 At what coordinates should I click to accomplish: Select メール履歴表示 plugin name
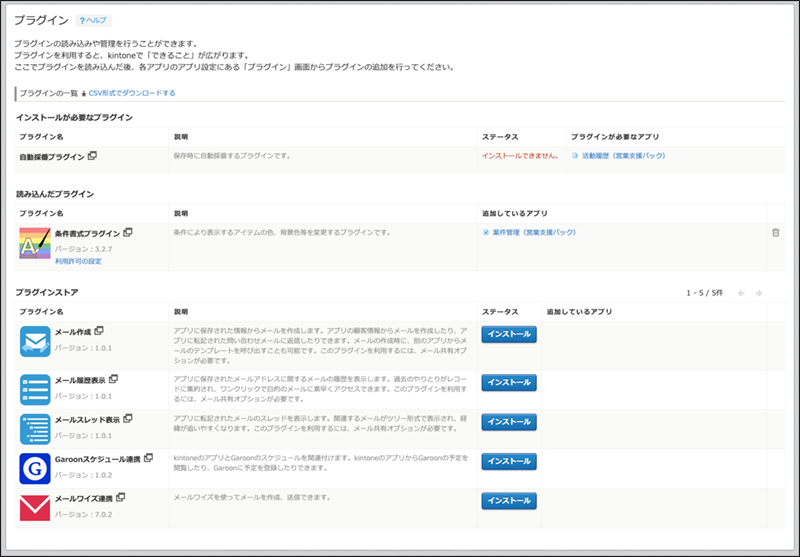click(x=80, y=381)
